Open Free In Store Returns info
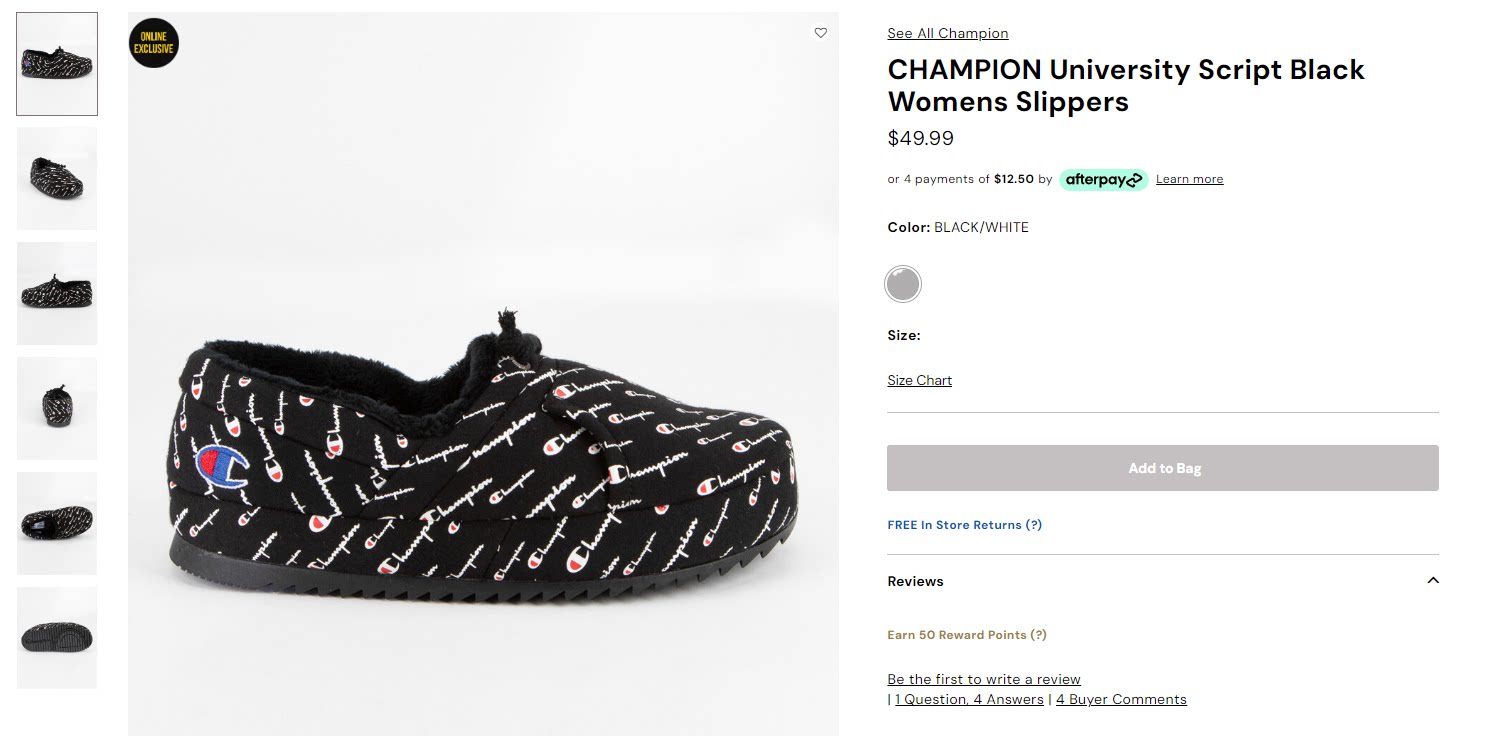Viewport: 1487px width, 736px height. tap(964, 525)
